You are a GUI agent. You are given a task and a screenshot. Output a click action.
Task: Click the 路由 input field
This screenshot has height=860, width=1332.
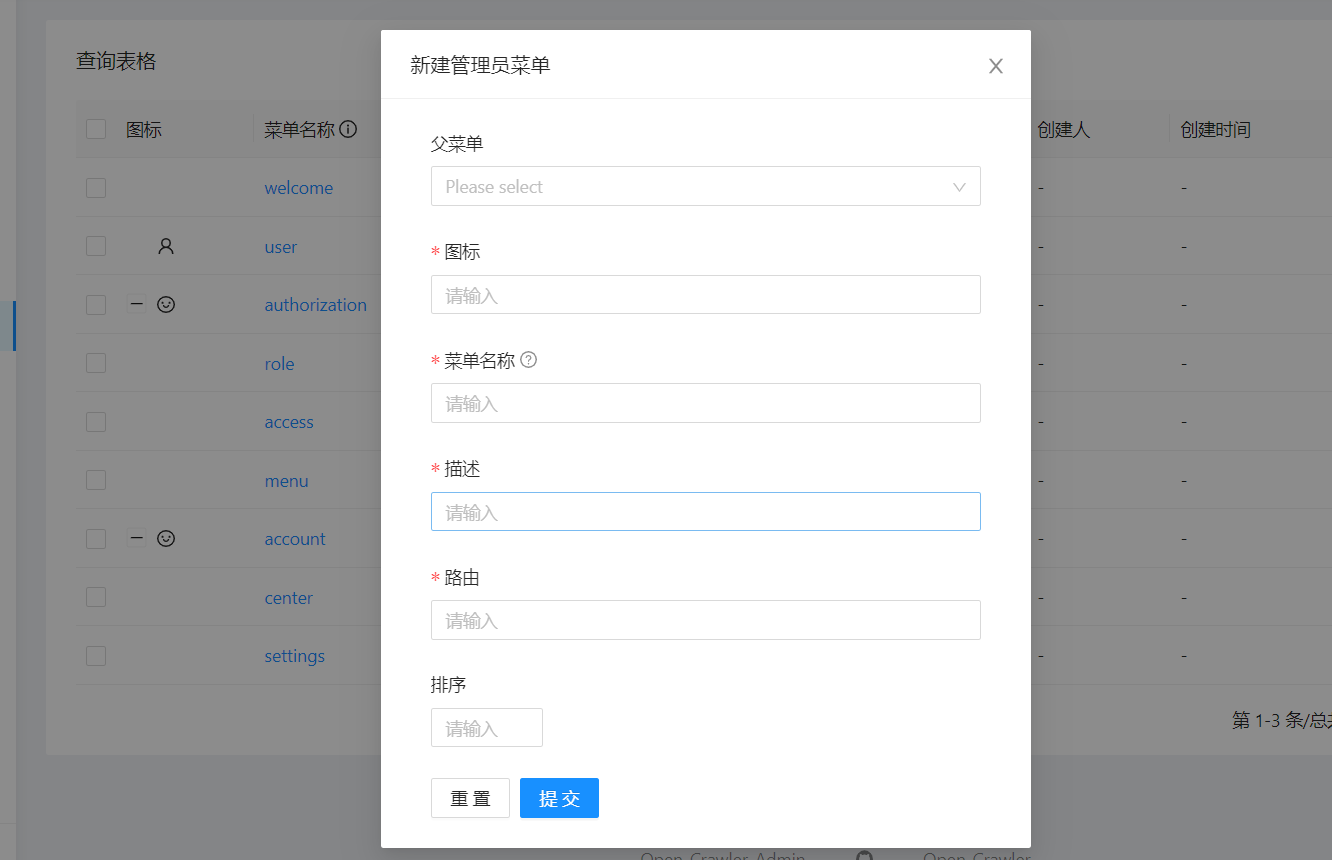coord(705,620)
